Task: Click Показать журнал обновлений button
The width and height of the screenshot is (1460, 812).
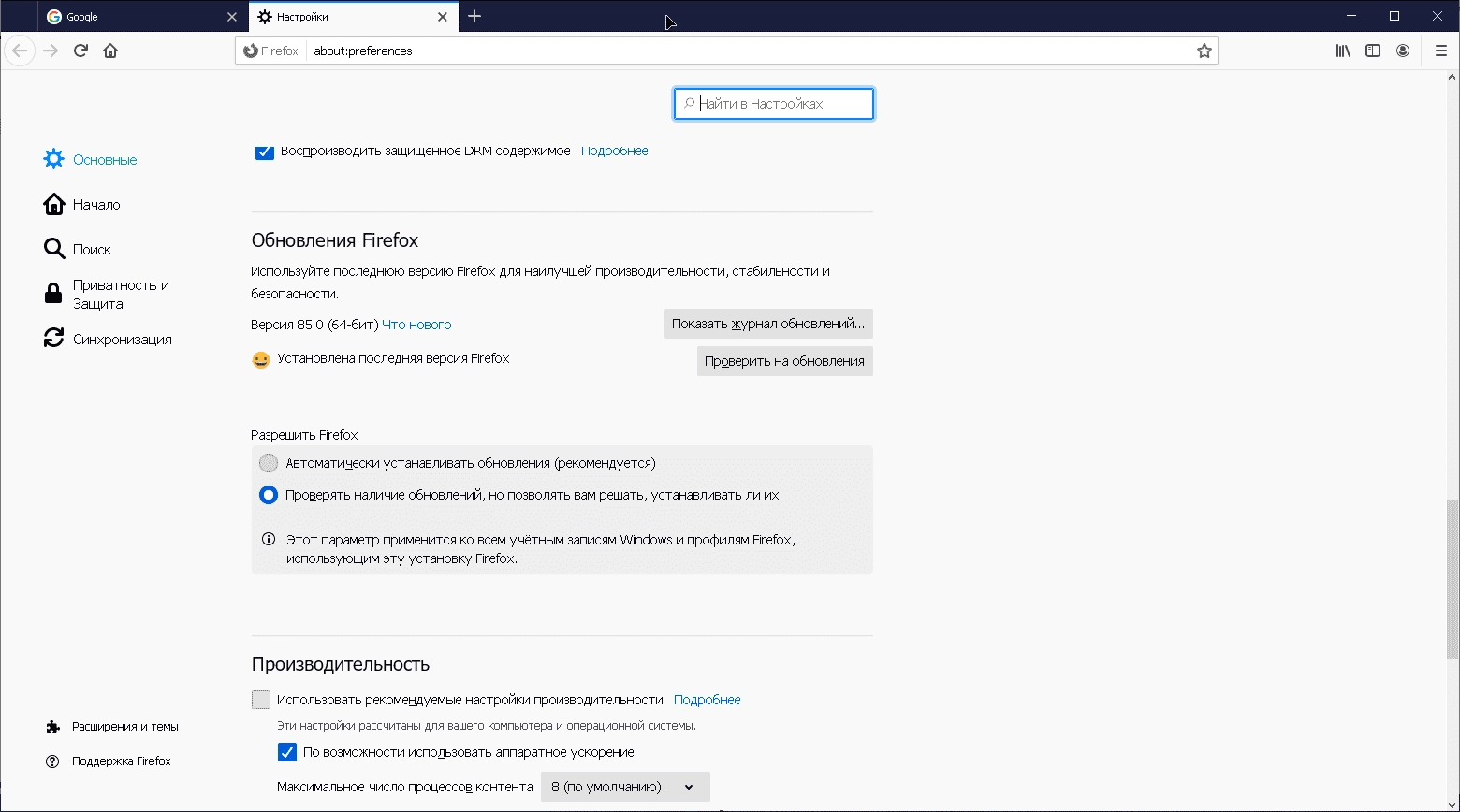Action: (x=768, y=324)
